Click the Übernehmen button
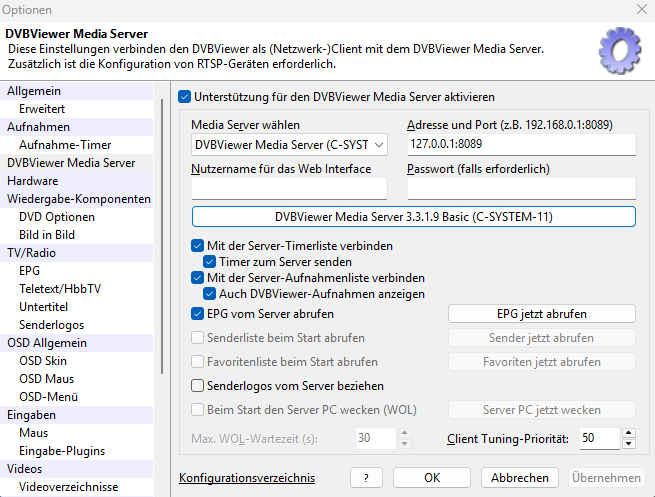The height and width of the screenshot is (497, 655). click(607, 478)
